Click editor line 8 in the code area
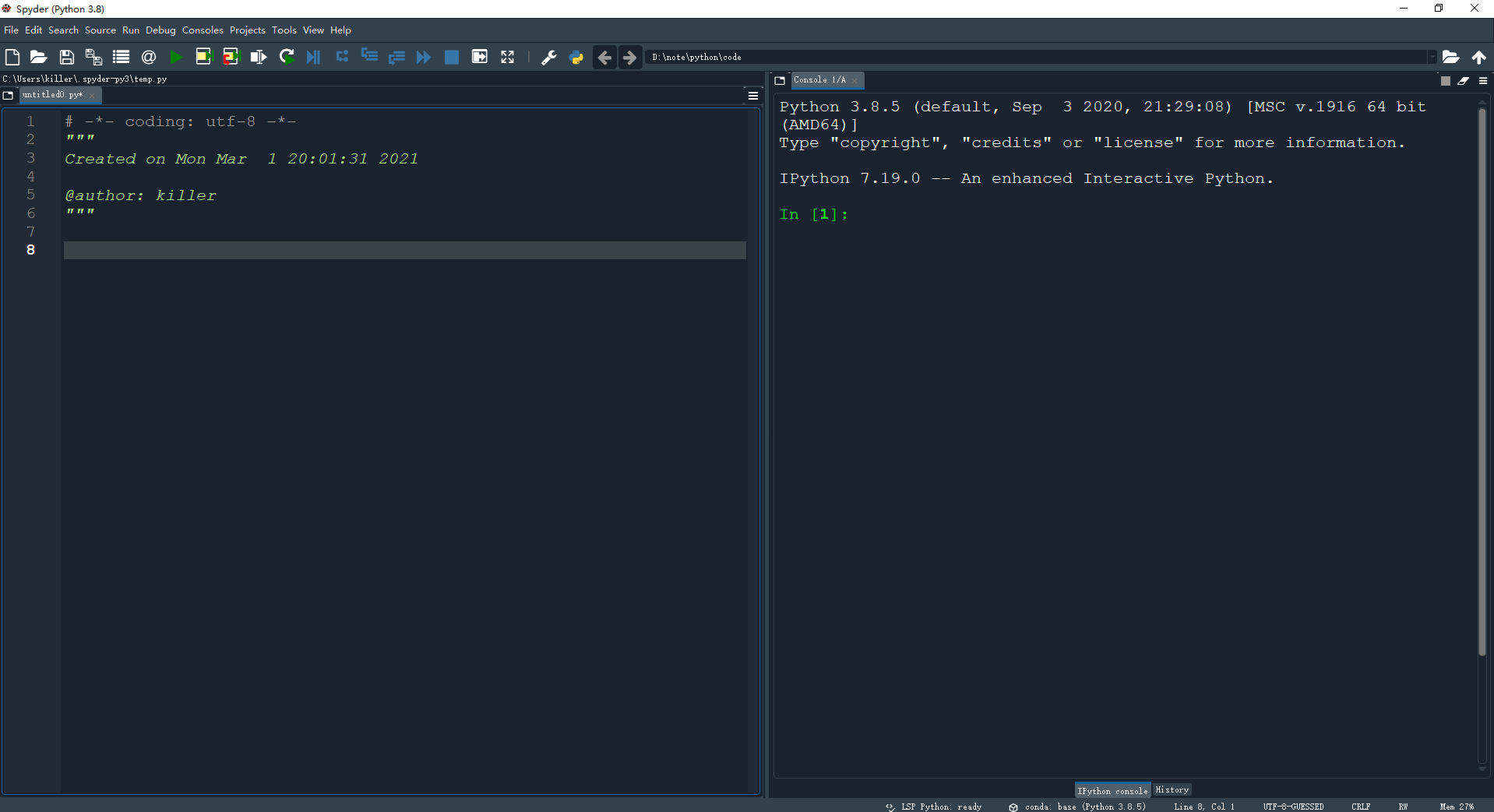The image size is (1494, 812). [x=405, y=250]
